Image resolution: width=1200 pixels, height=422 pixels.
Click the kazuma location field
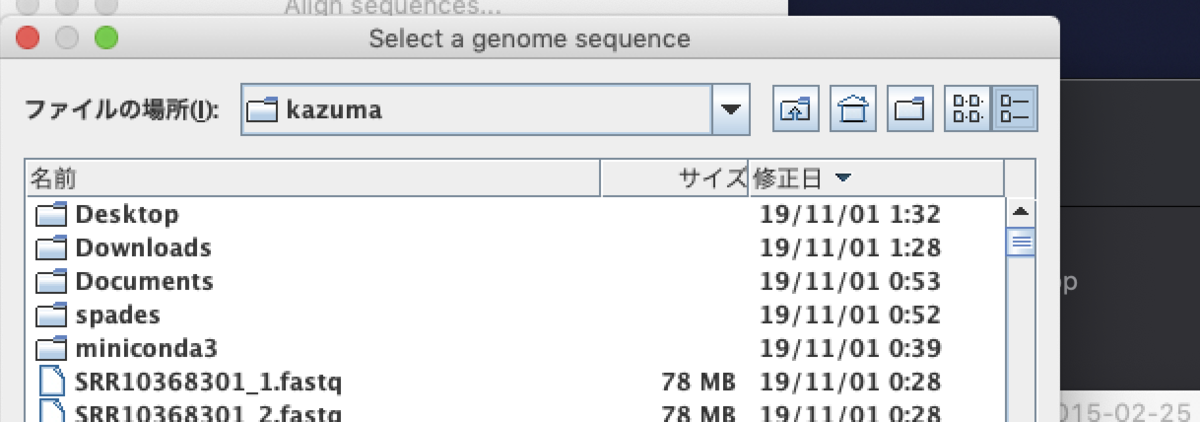tap(476, 109)
